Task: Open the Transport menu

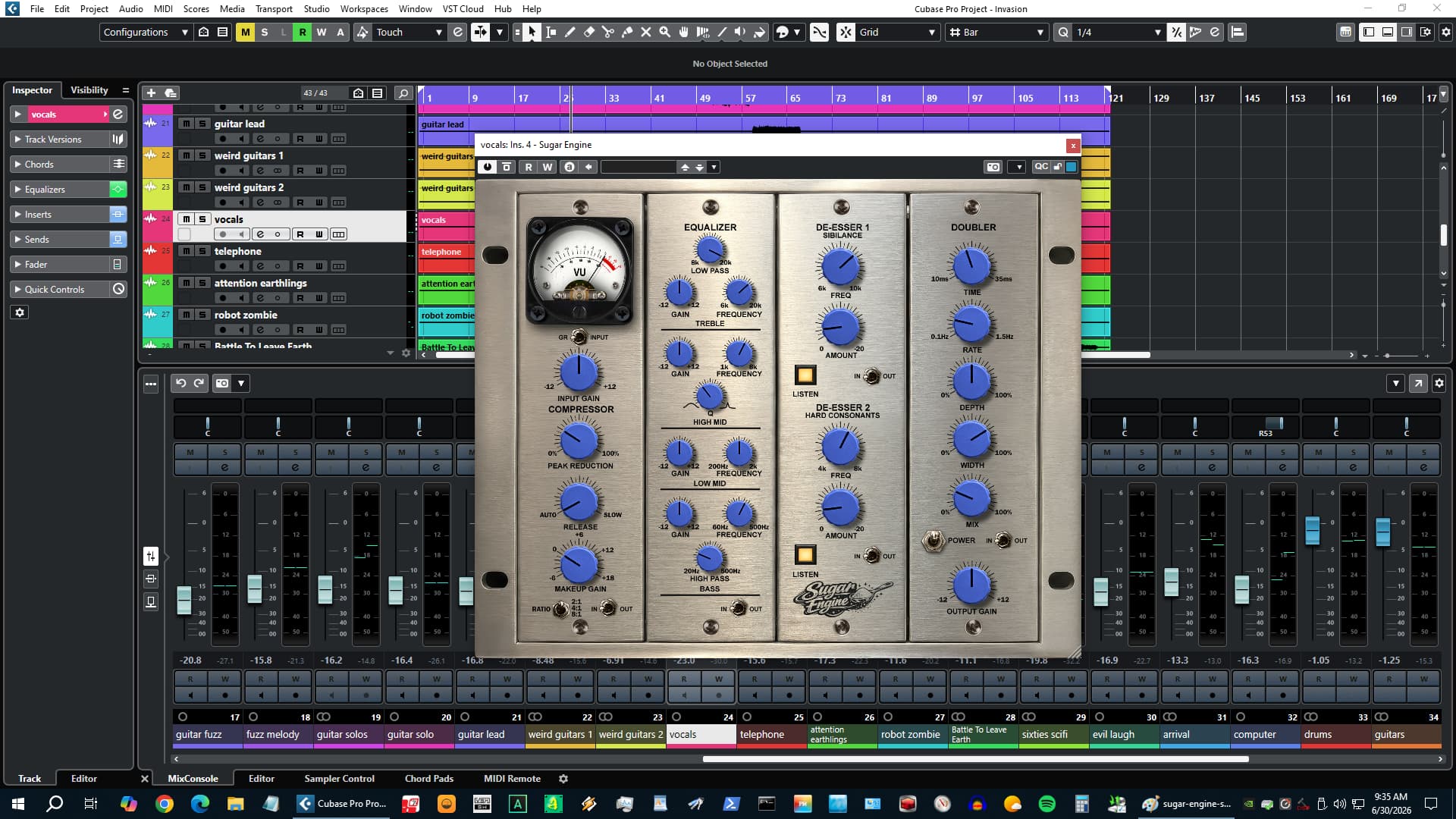Action: [x=274, y=8]
